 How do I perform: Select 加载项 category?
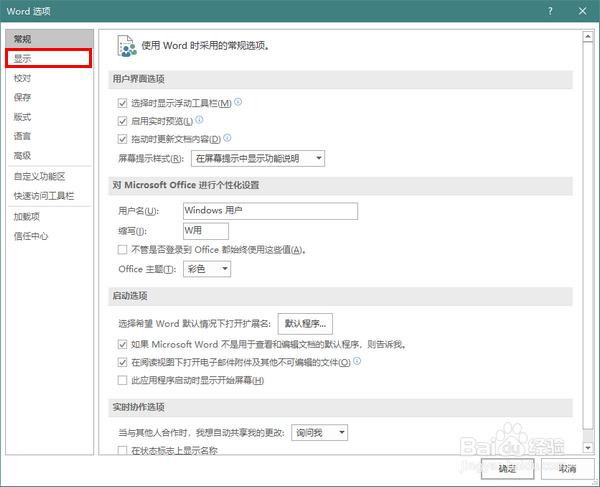point(49,217)
